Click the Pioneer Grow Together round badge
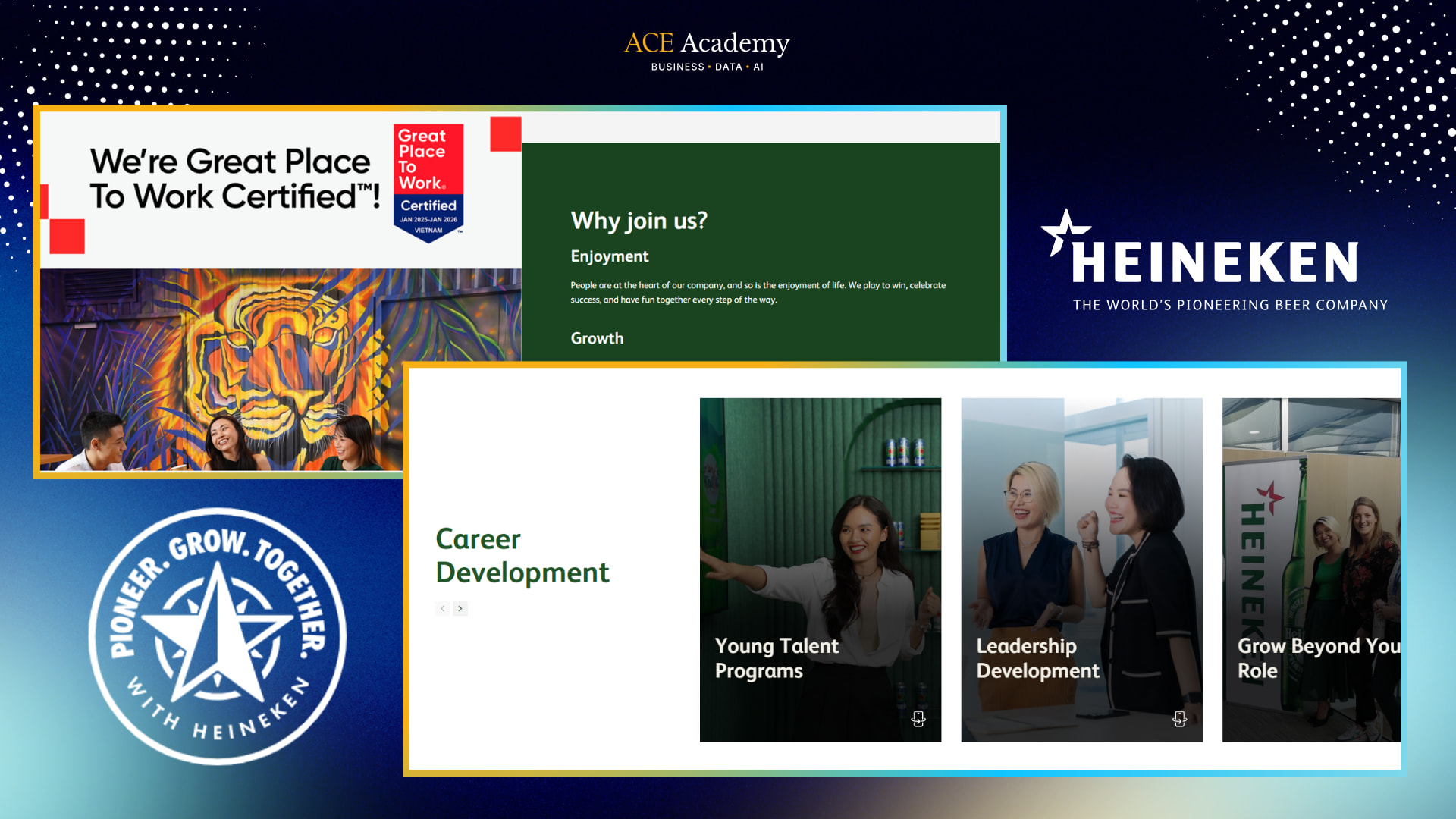This screenshot has height=819, width=1456. 217,636
